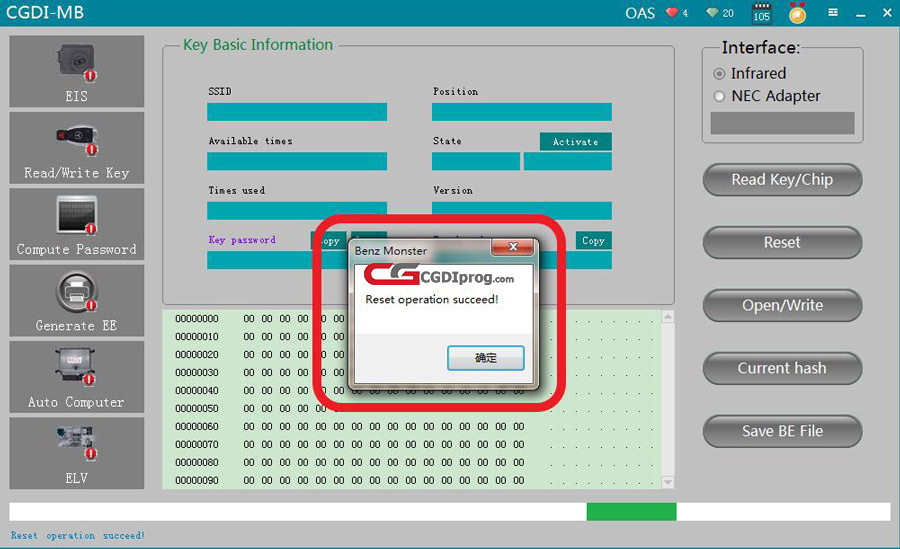Screen dimensions: 900x549
Task: Click the Reset button
Action: point(782,242)
